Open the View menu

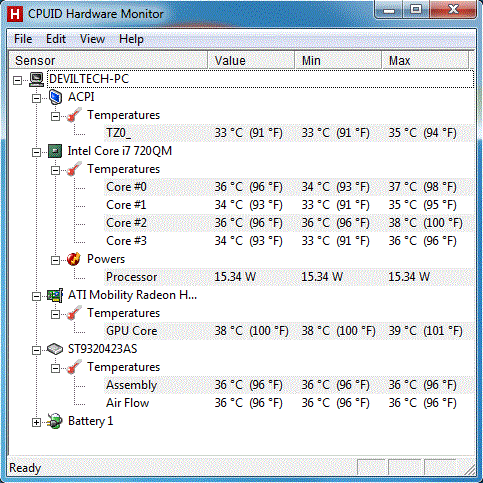92,39
